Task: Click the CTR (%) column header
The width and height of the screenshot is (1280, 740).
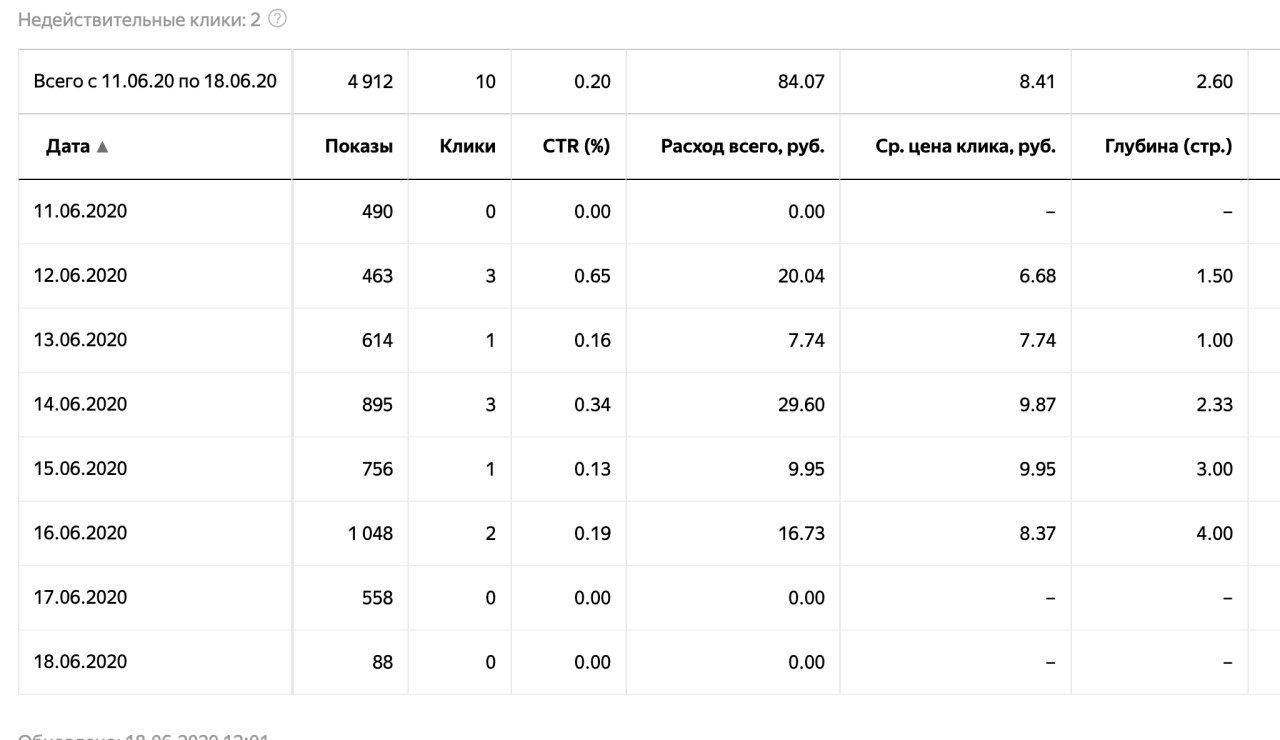Action: tap(578, 146)
